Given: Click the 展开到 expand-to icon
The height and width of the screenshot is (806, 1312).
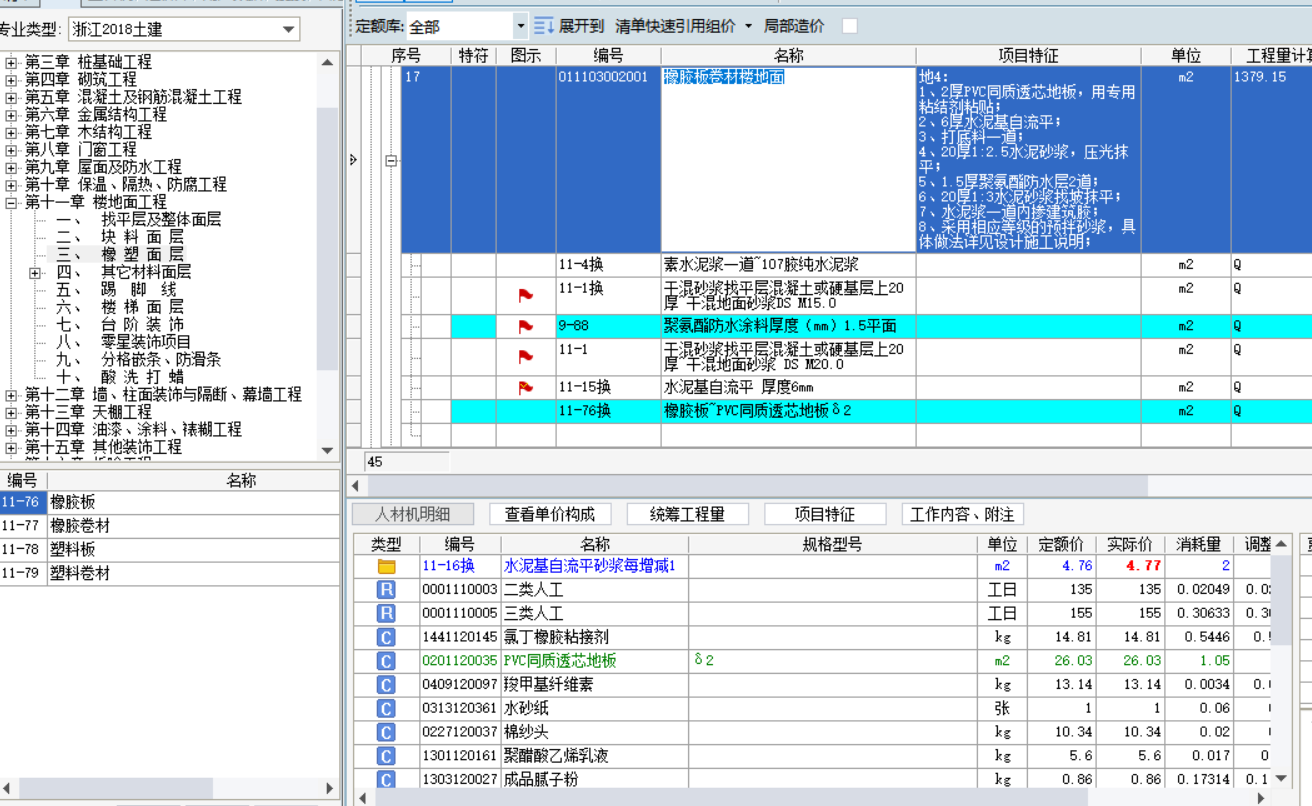Looking at the screenshot, I should (x=544, y=26).
